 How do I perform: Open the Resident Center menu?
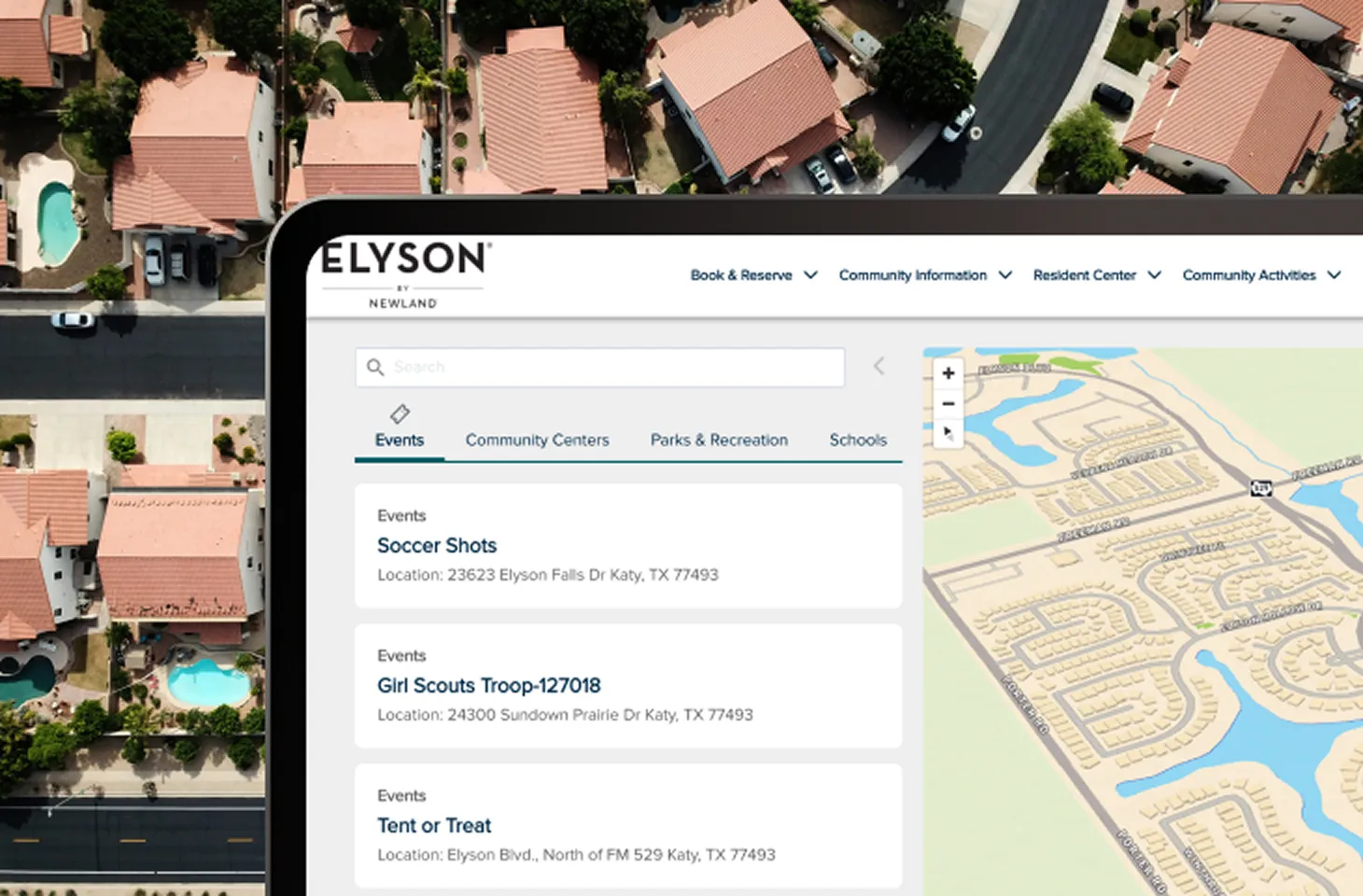coord(1084,275)
